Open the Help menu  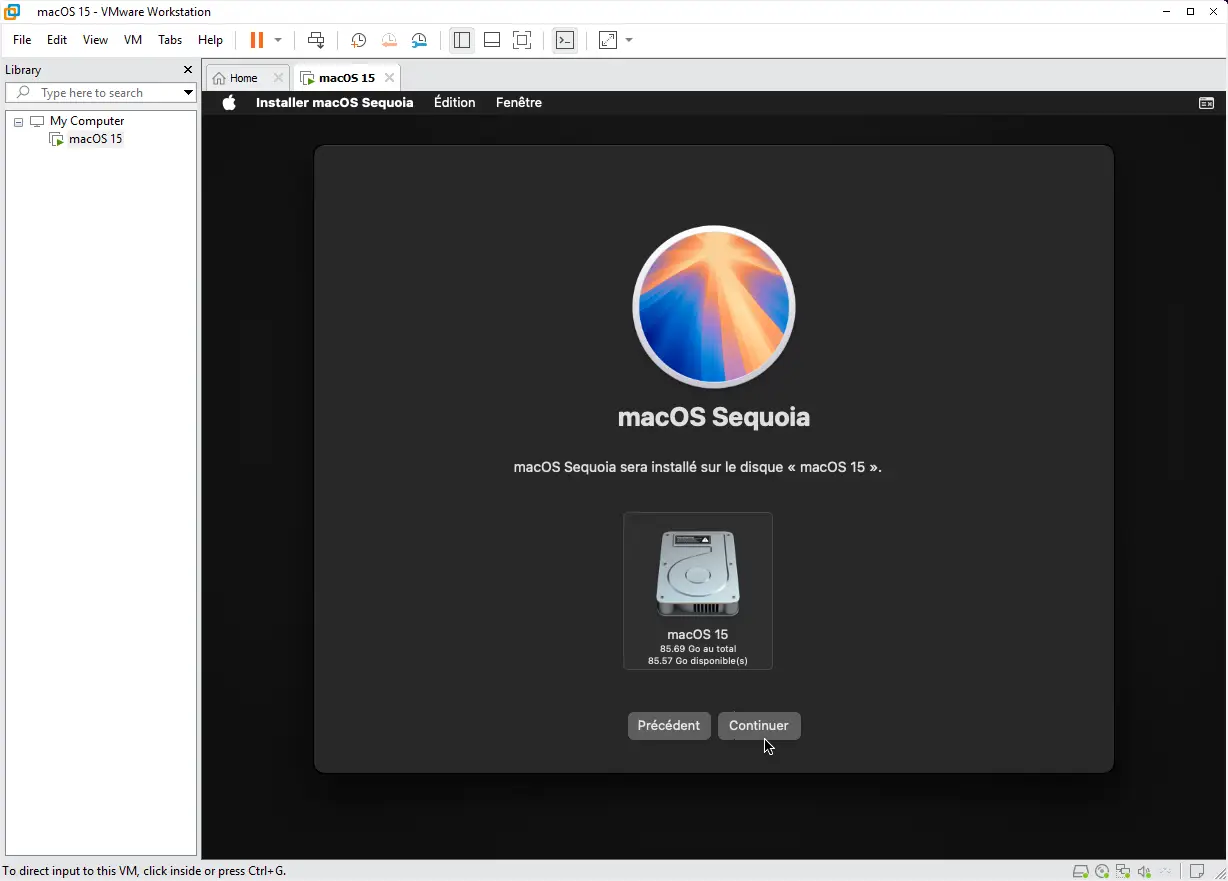[x=210, y=40]
